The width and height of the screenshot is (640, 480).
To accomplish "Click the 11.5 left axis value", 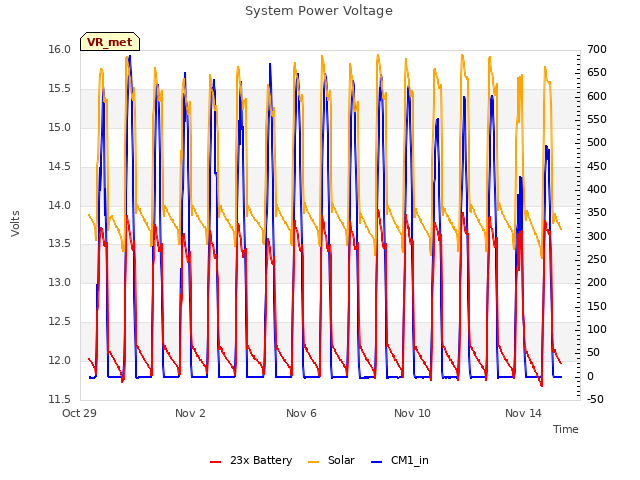I will pyautogui.click(x=60, y=399).
